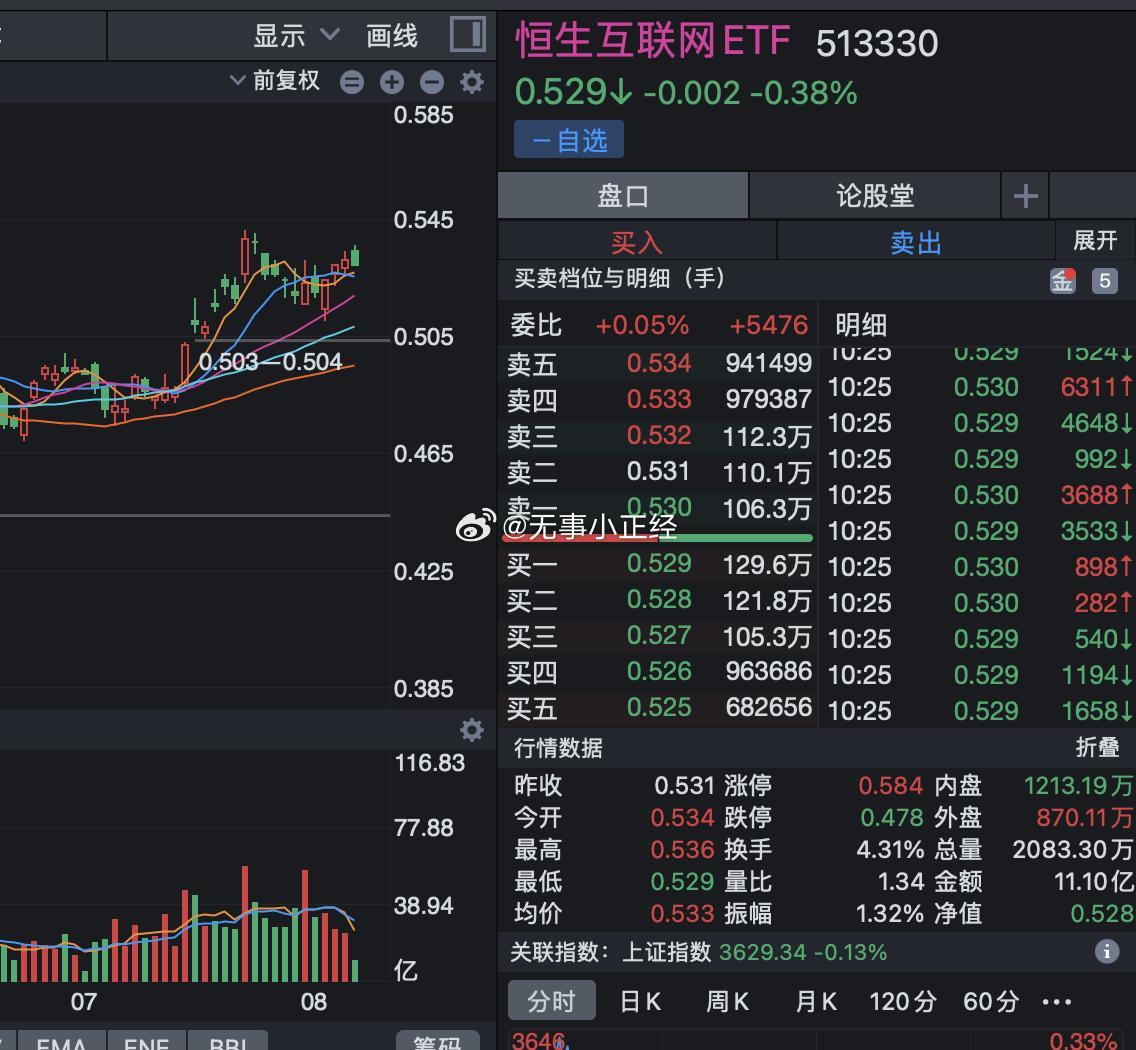Click the 买入 buy button
Image resolution: width=1136 pixels, height=1050 pixels.
click(x=637, y=241)
